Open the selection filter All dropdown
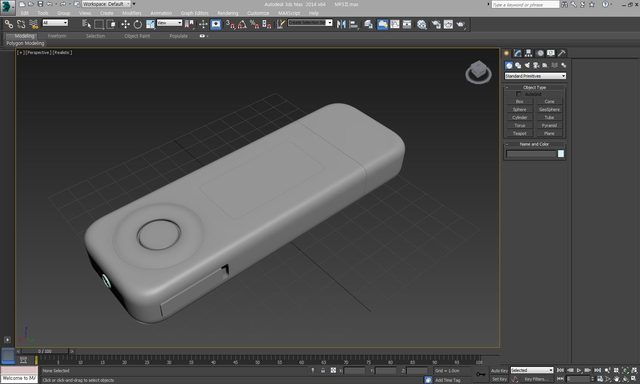Image resolution: width=640 pixels, height=384 pixels. tap(55, 23)
